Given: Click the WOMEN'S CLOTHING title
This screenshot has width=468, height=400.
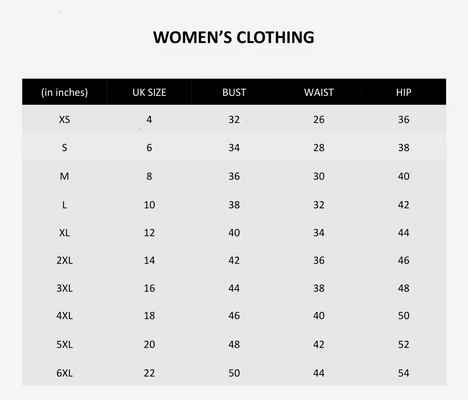Looking at the screenshot, I should point(234,37).
